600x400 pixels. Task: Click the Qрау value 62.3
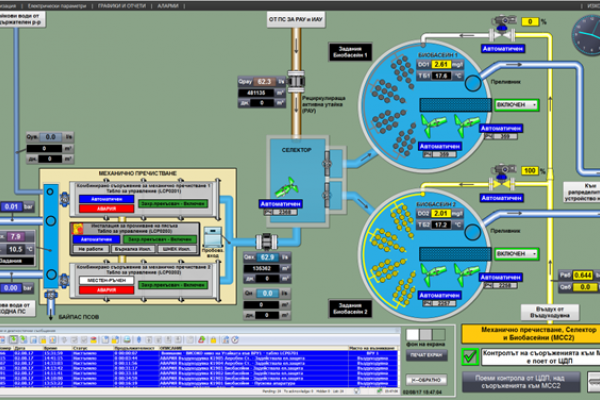coord(264,82)
